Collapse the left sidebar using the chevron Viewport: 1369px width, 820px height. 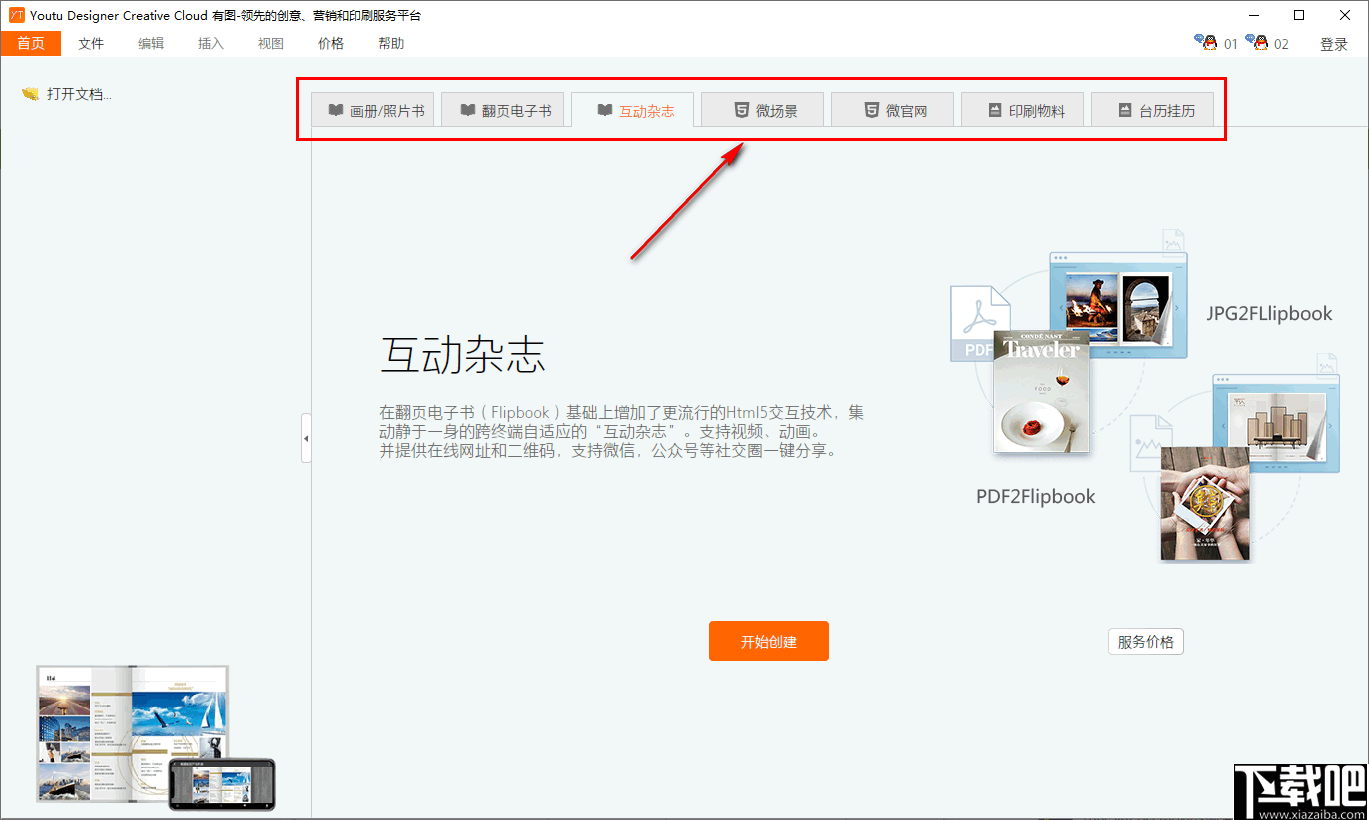306,437
